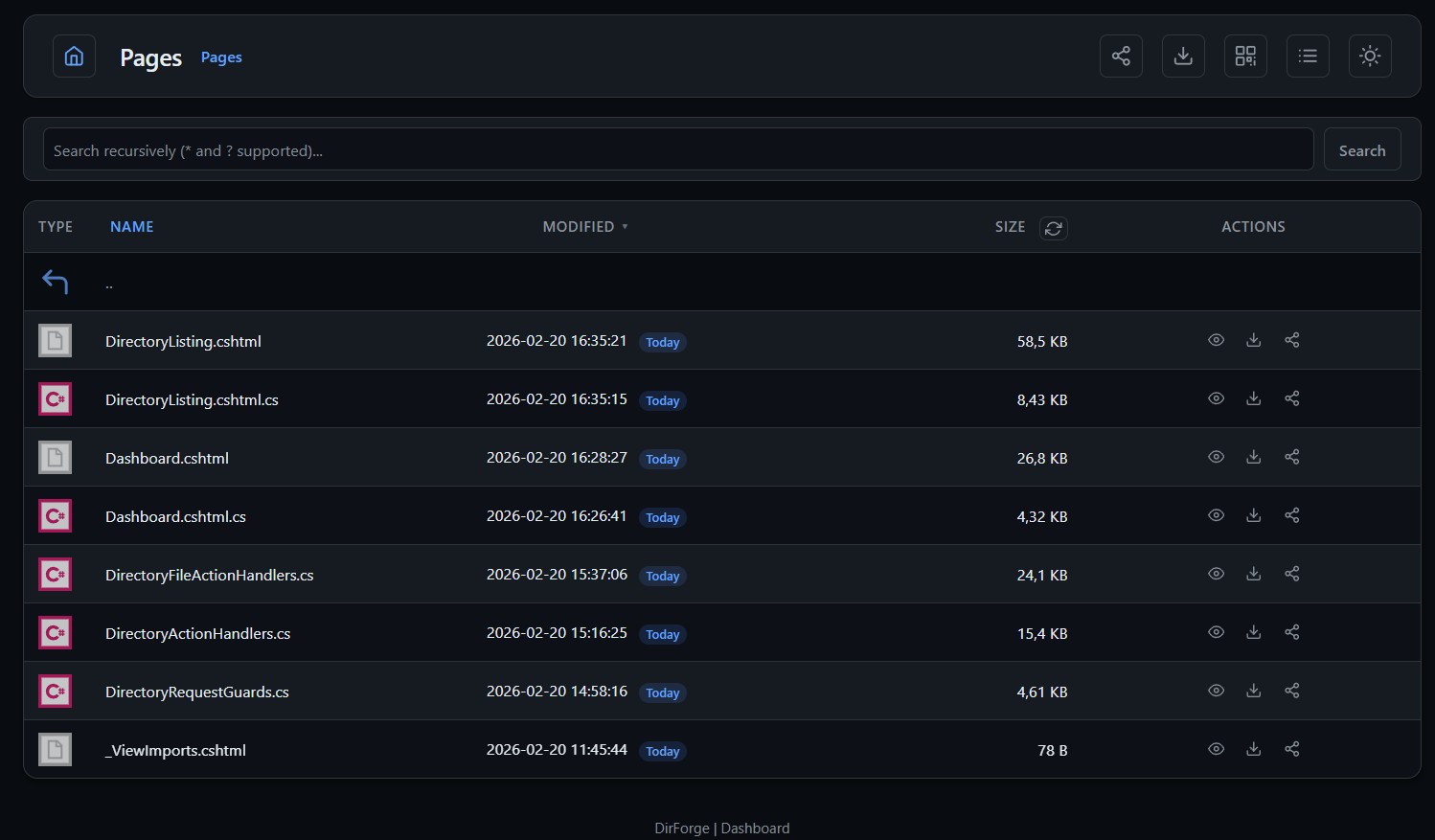Screen dimensions: 1435x840
Task: Click the 78 B size value
Action: coord(1053,750)
